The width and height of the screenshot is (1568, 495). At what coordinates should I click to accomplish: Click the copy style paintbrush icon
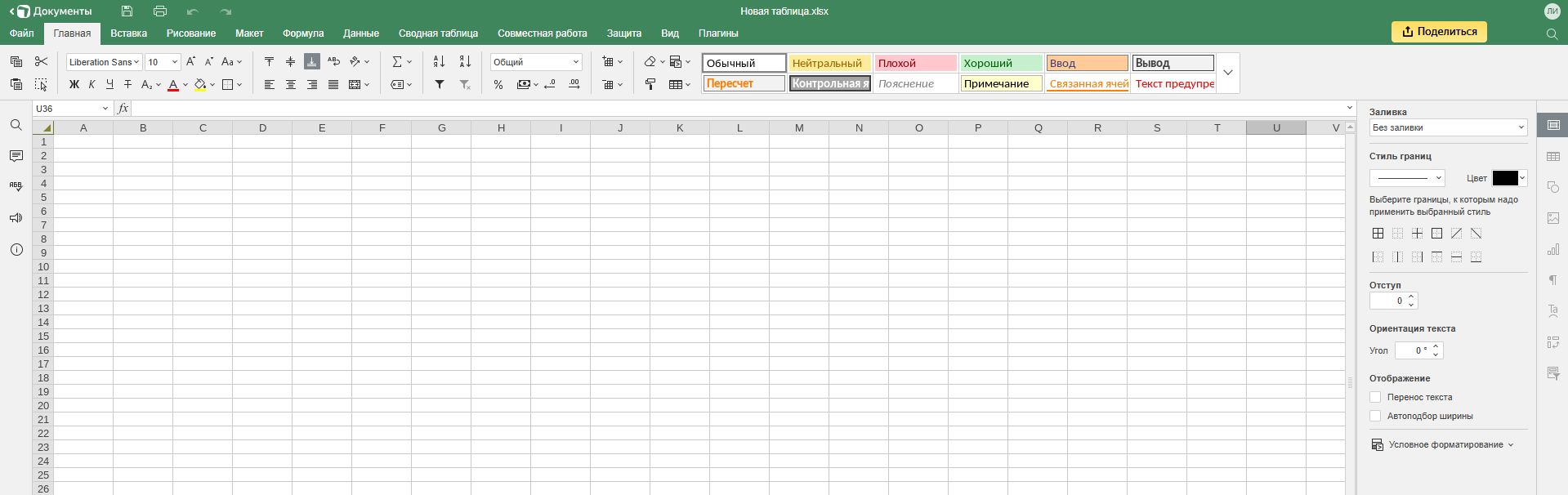650,84
